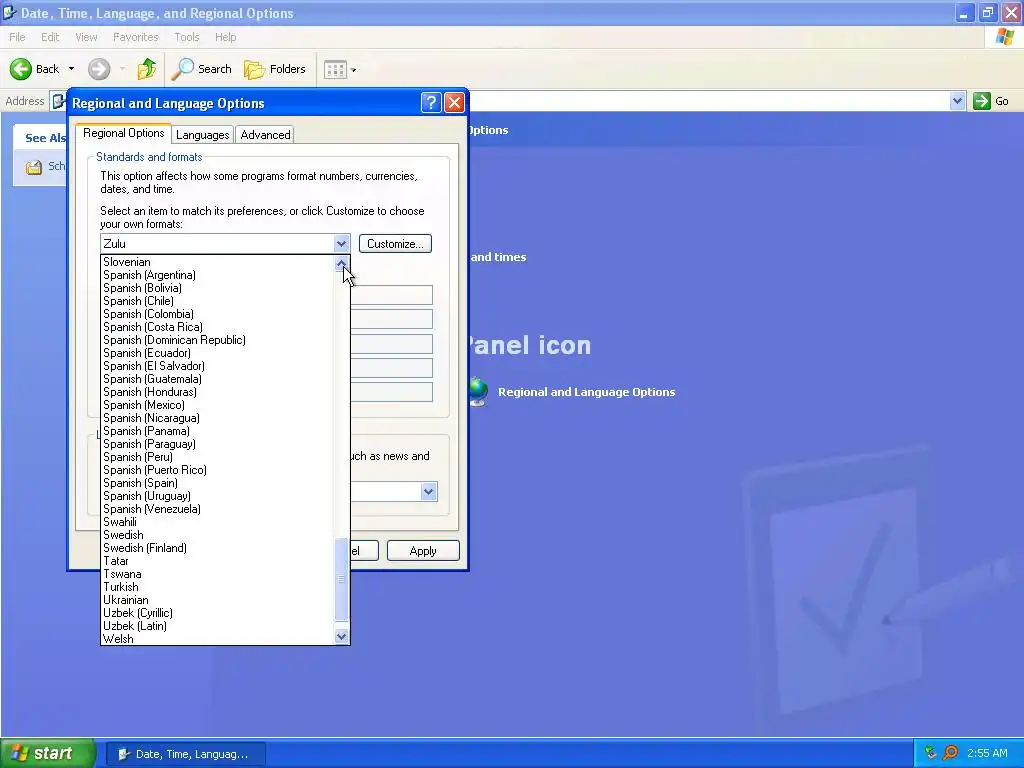The width and height of the screenshot is (1024, 768).
Task: Select Turkish in the list
Action: pos(217,587)
